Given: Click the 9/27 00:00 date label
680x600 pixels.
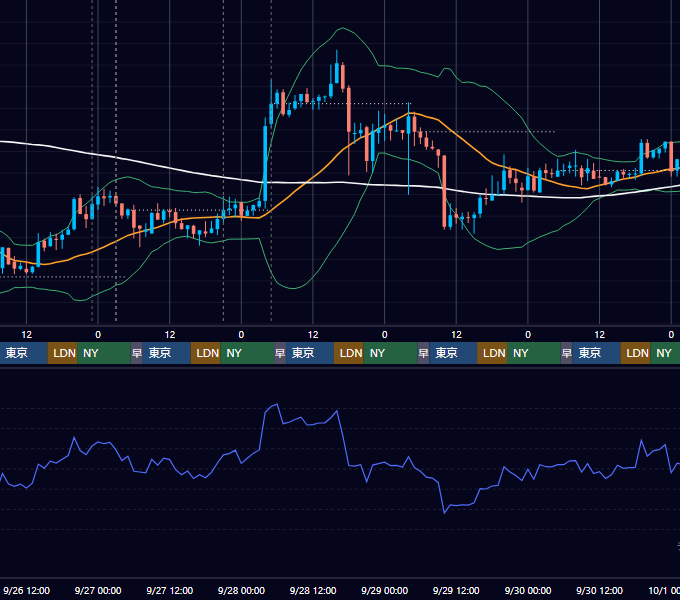Looking at the screenshot, I should [x=98, y=590].
